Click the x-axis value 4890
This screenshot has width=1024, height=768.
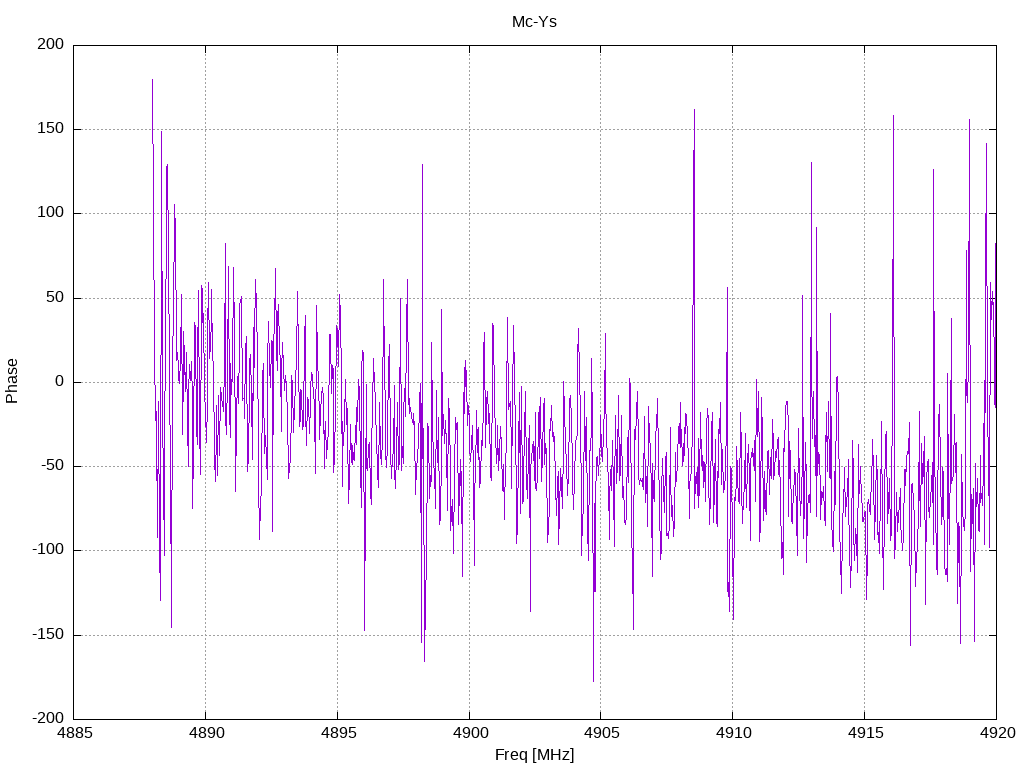click(x=206, y=733)
